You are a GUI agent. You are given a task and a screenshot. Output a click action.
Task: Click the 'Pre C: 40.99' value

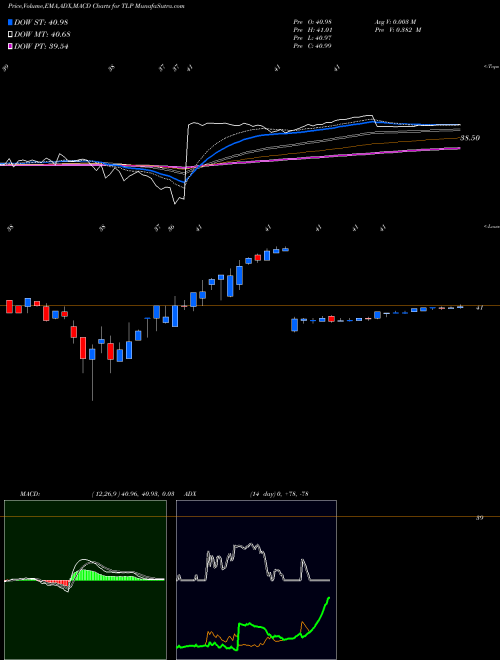point(312,46)
